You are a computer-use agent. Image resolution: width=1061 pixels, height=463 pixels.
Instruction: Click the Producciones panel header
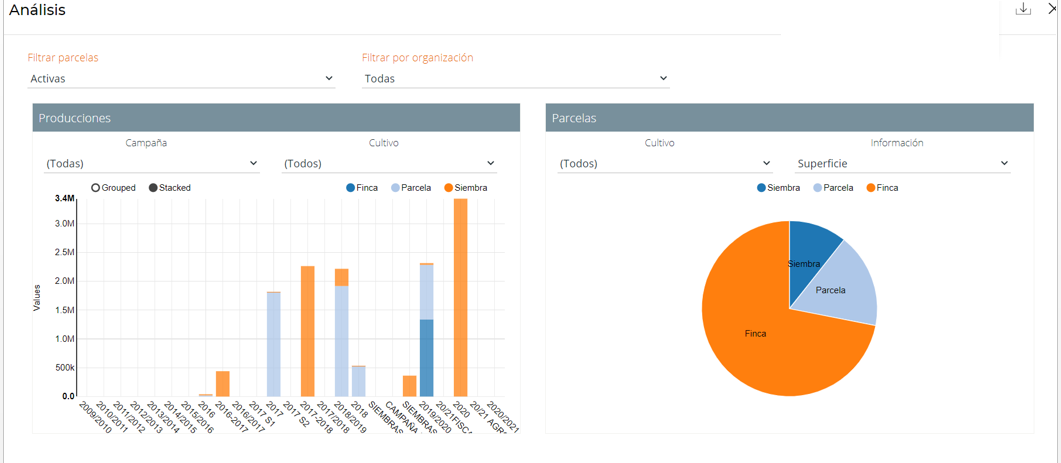[276, 118]
